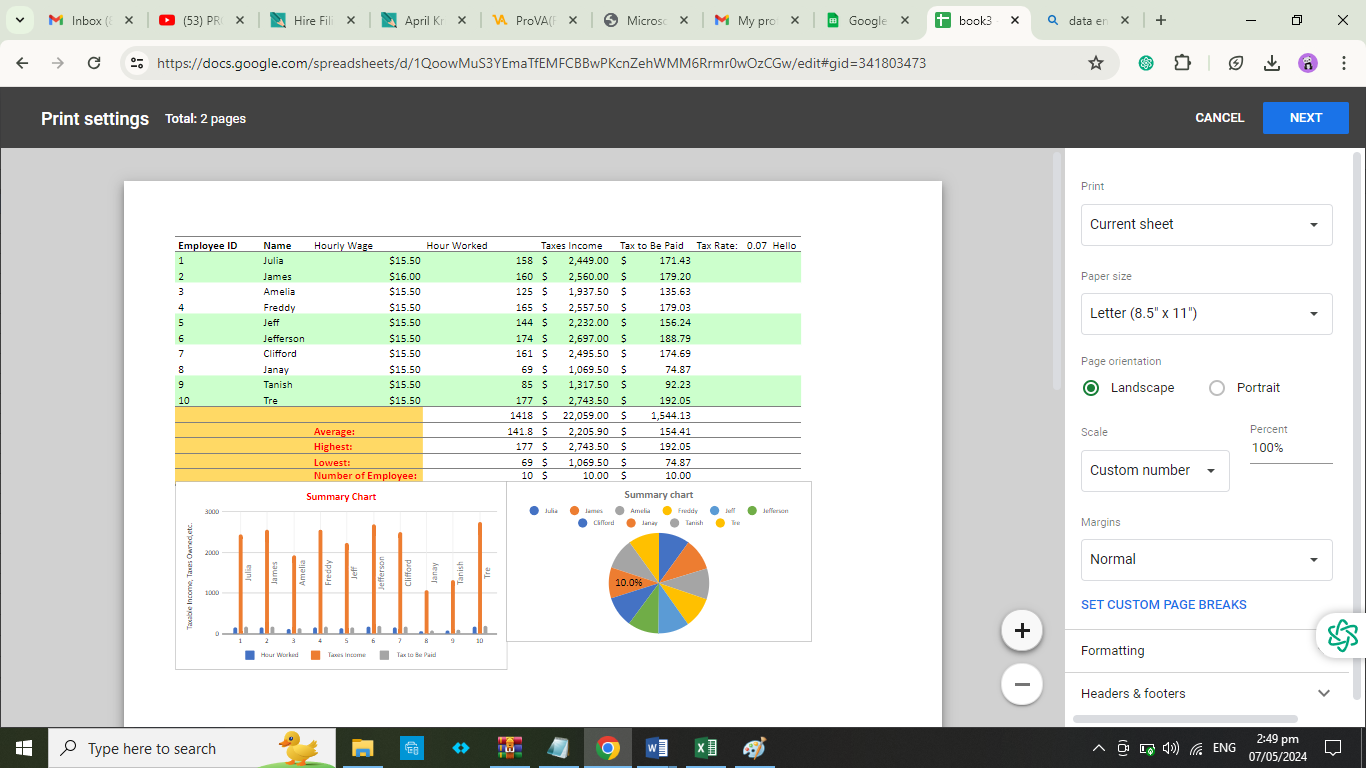Expand the Headers & footers section

pos(1206,694)
